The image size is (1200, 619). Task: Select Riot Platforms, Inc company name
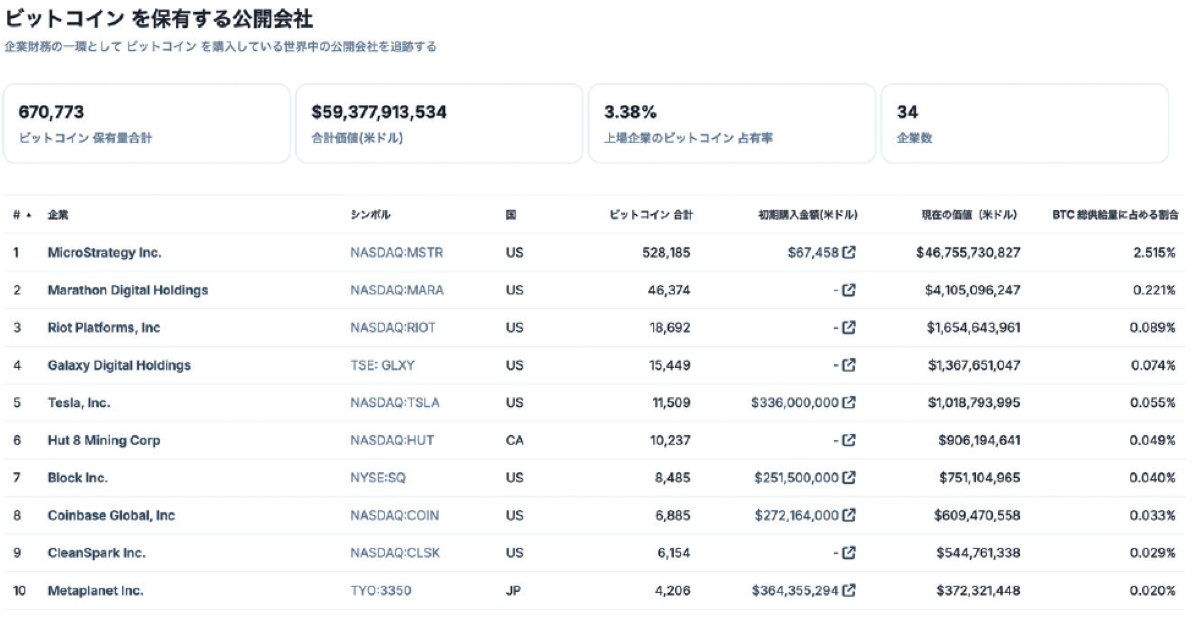click(x=104, y=328)
